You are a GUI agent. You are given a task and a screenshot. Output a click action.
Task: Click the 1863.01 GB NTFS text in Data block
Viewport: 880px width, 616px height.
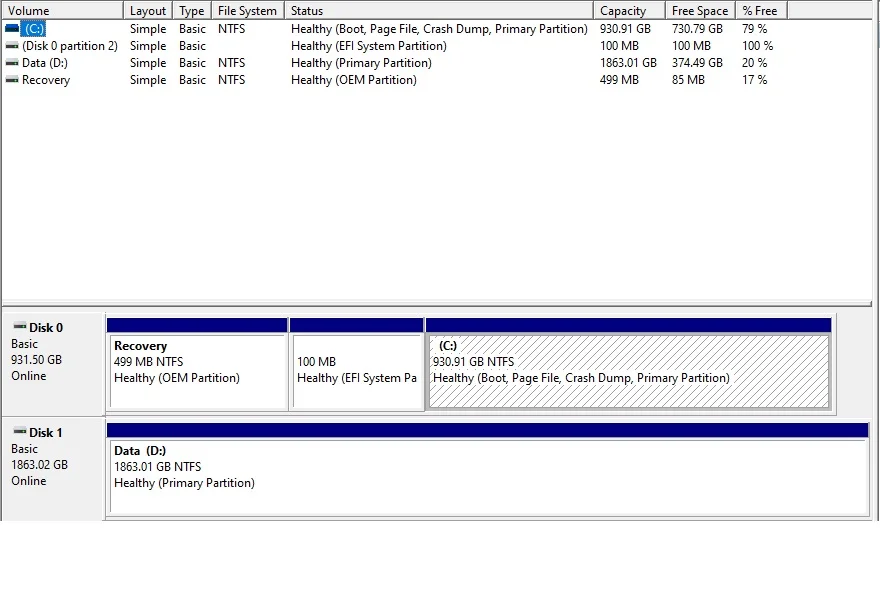[x=158, y=467]
